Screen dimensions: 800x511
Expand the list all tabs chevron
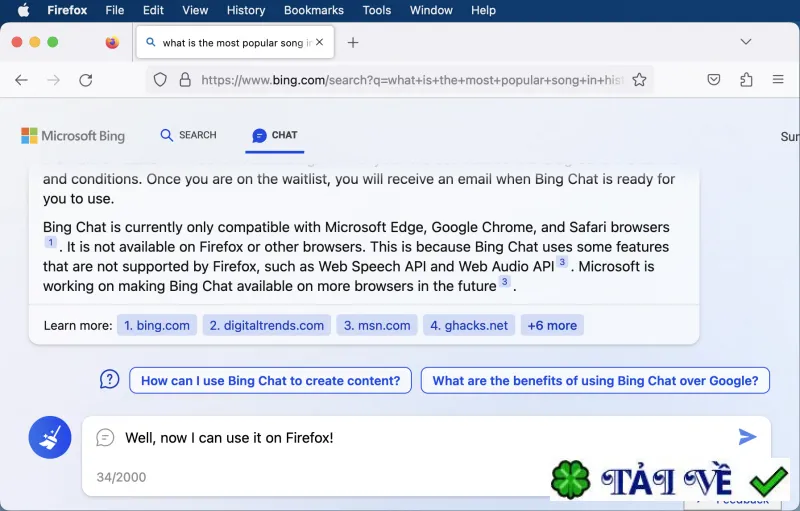pos(745,42)
